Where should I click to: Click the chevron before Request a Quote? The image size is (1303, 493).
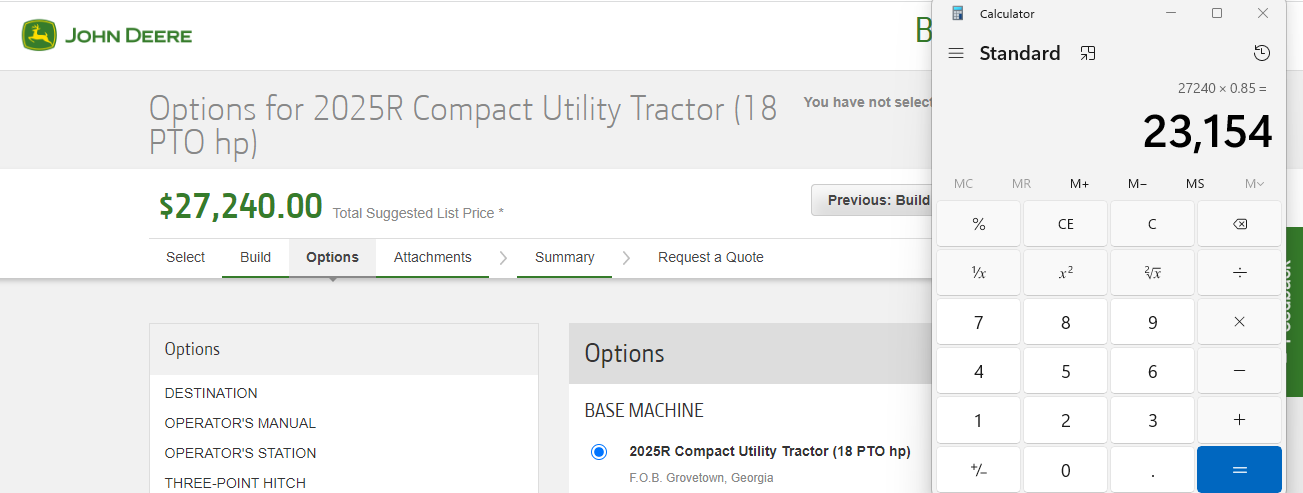(626, 258)
